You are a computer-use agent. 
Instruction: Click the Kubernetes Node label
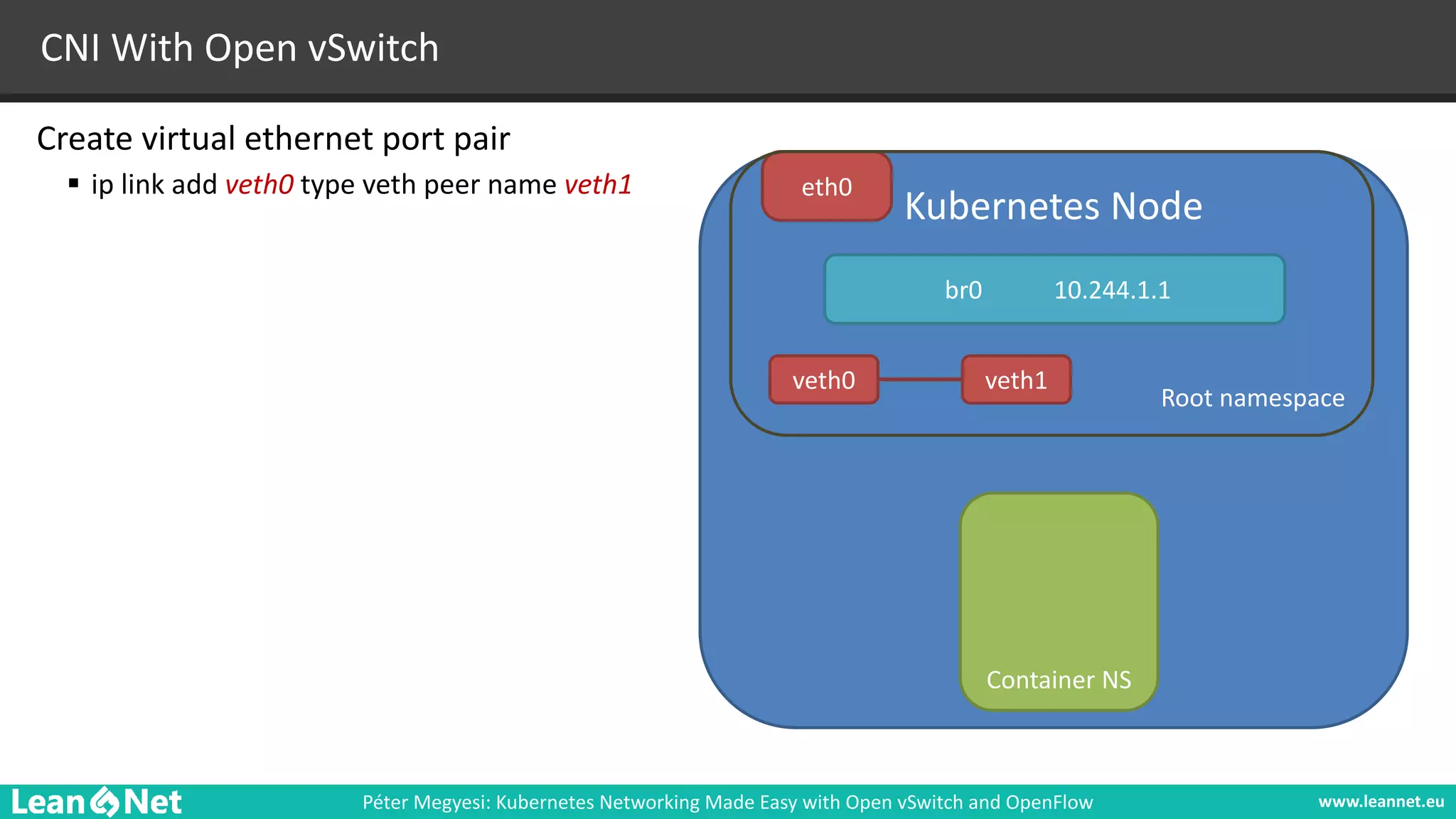tap(1054, 206)
